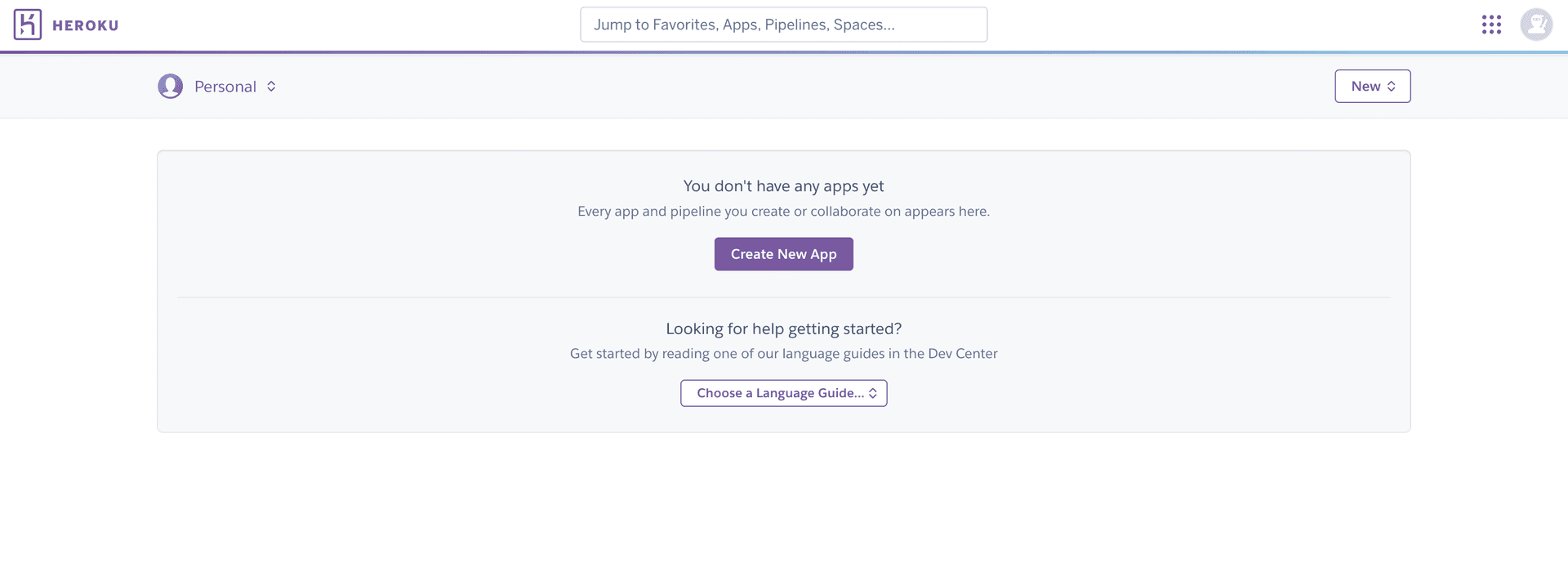Click 'Looking for help getting started?' text
This screenshot has height=563, width=1568.
coord(784,328)
